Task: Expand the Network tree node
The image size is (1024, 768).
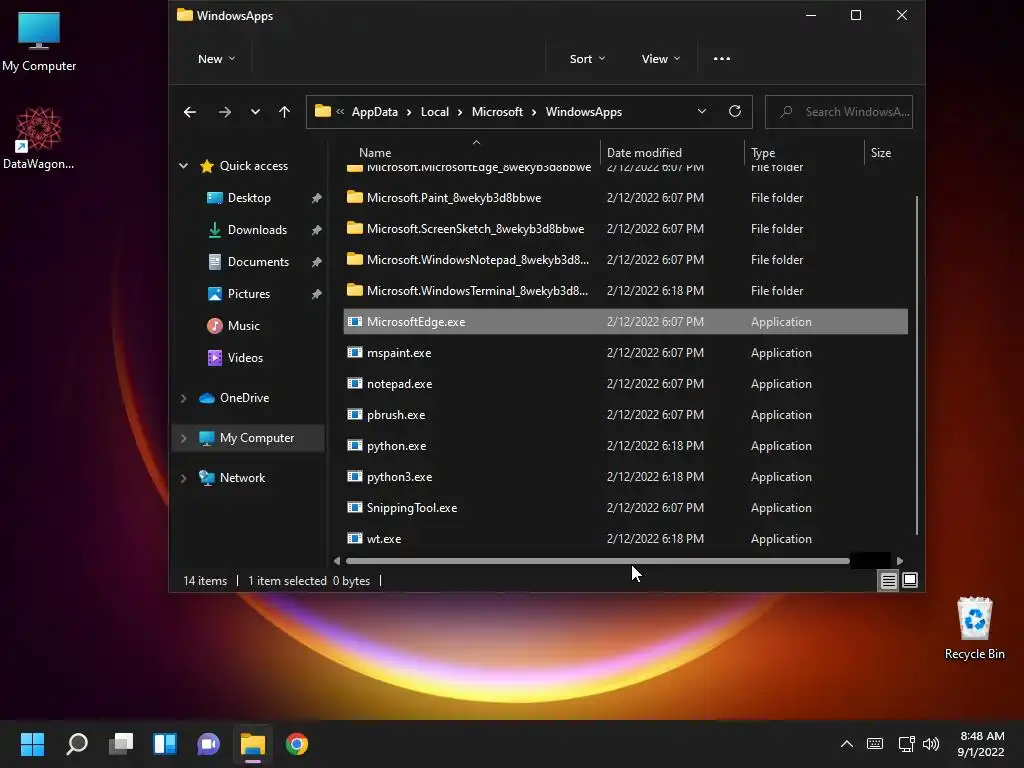Action: click(184, 478)
